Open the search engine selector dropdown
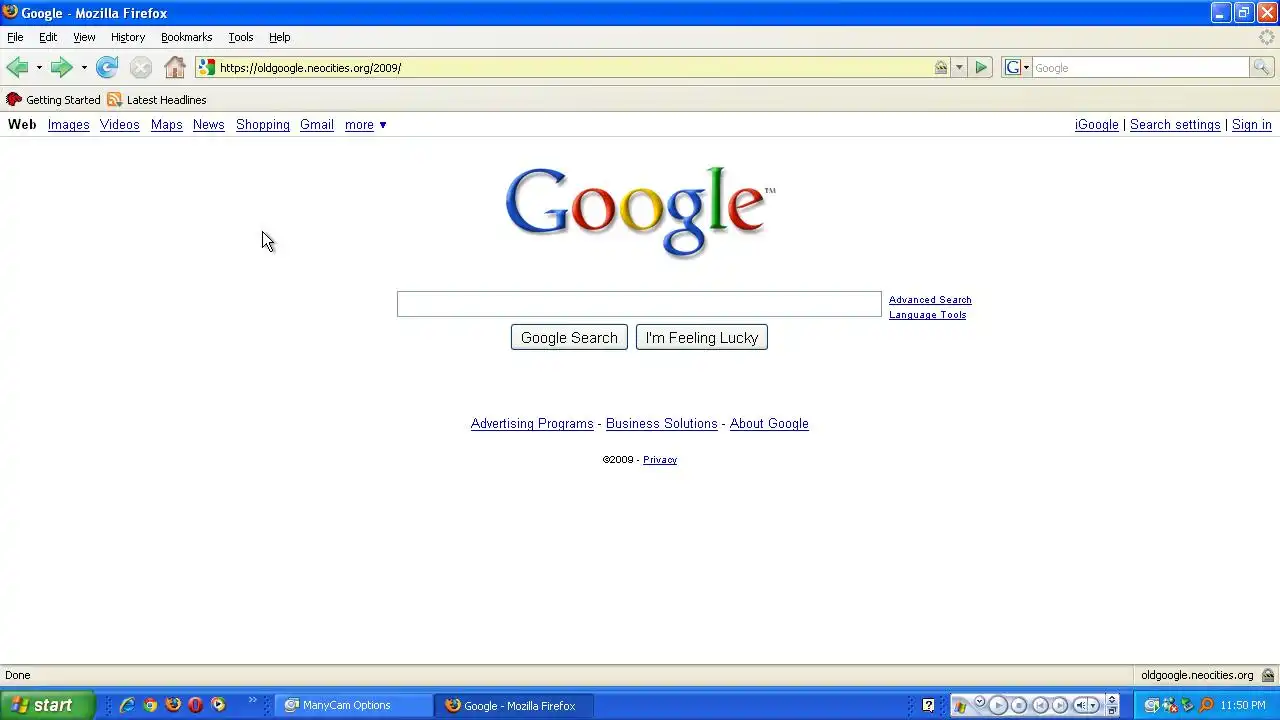This screenshot has width=1280, height=720. pos(1016,67)
